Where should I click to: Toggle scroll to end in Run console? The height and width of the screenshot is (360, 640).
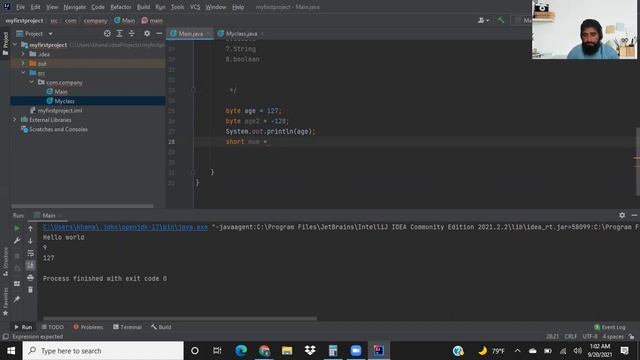coord(30,265)
